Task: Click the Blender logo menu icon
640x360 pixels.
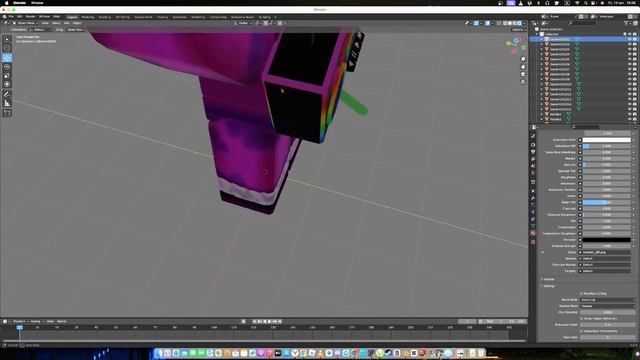Action: point(4,17)
